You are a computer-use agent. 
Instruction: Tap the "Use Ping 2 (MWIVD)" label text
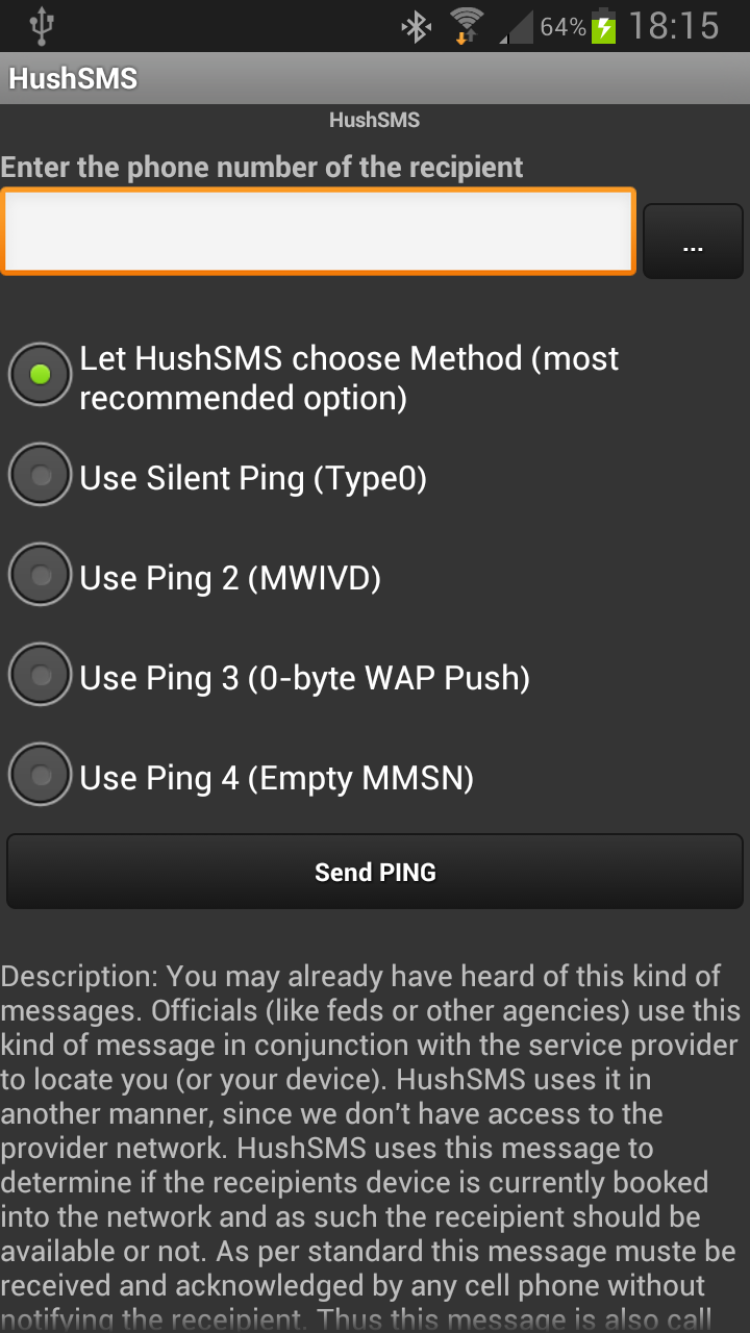click(x=230, y=578)
